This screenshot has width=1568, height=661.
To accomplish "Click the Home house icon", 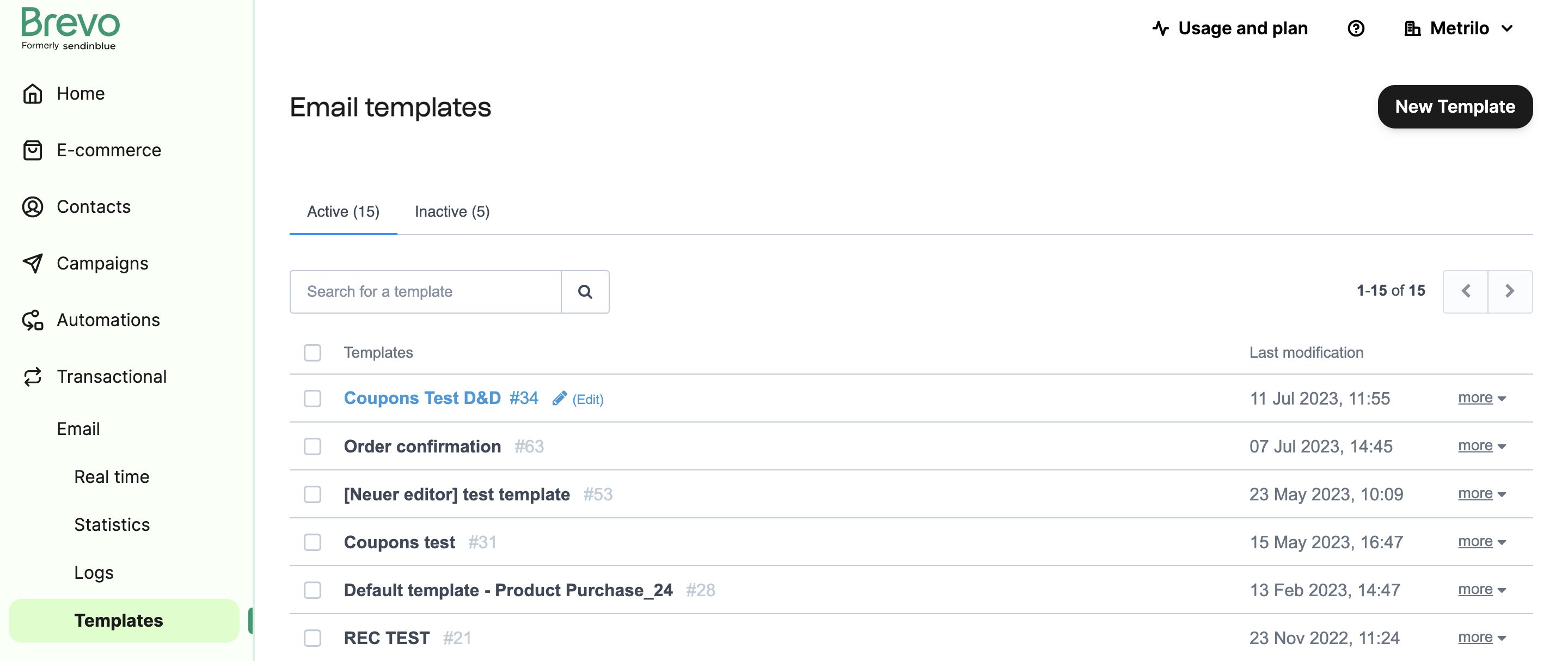I will point(32,94).
